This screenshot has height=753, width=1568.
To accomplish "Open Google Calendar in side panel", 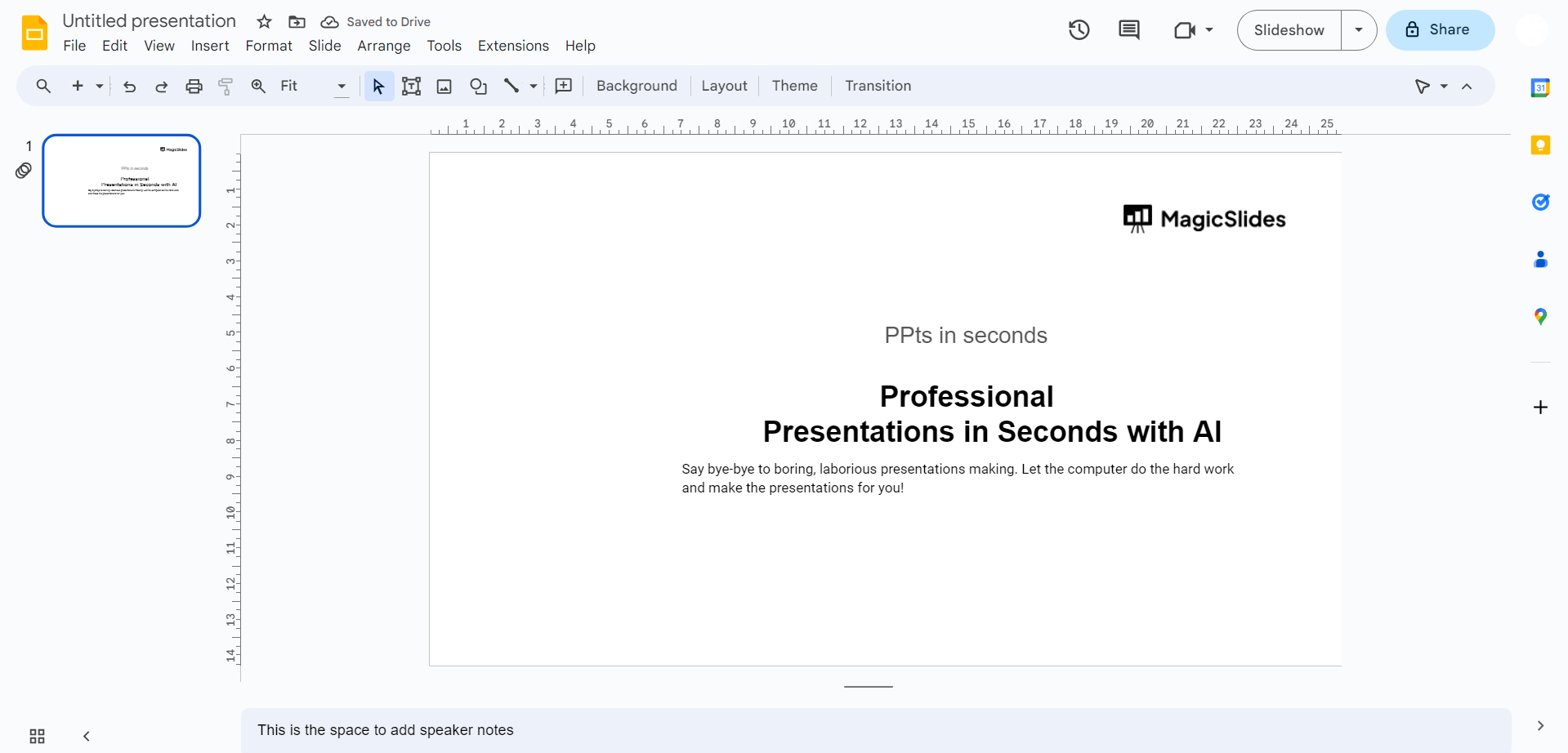I will coord(1540,88).
